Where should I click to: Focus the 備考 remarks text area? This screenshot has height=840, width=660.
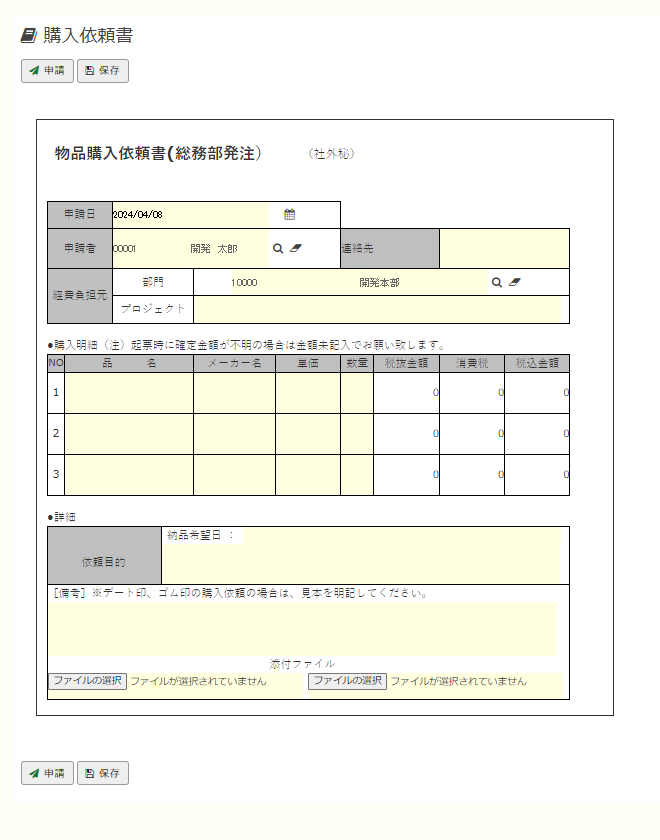click(303, 629)
